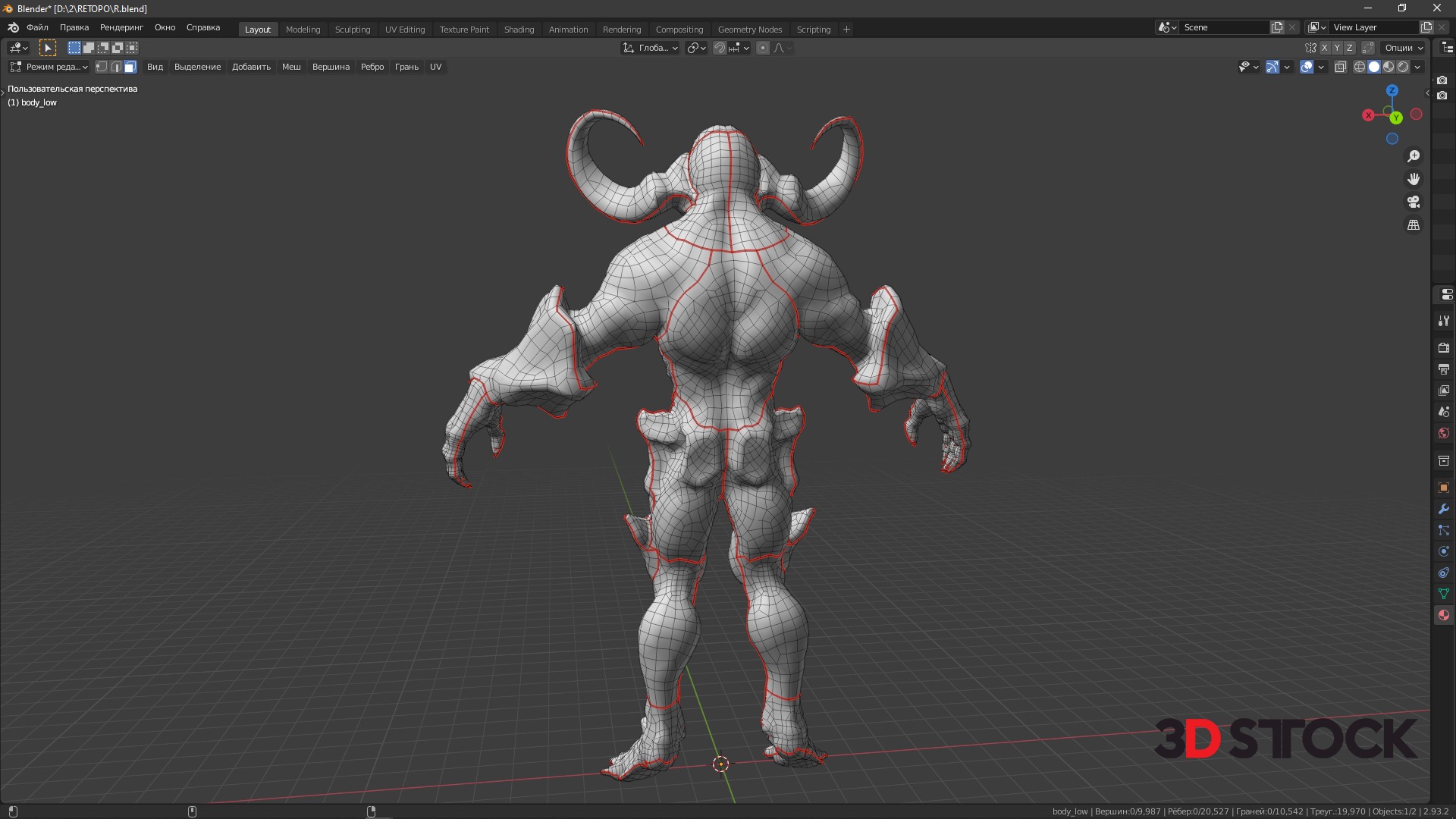
Task: Switch to perspective/orthographic grid icon
Action: point(1414,225)
